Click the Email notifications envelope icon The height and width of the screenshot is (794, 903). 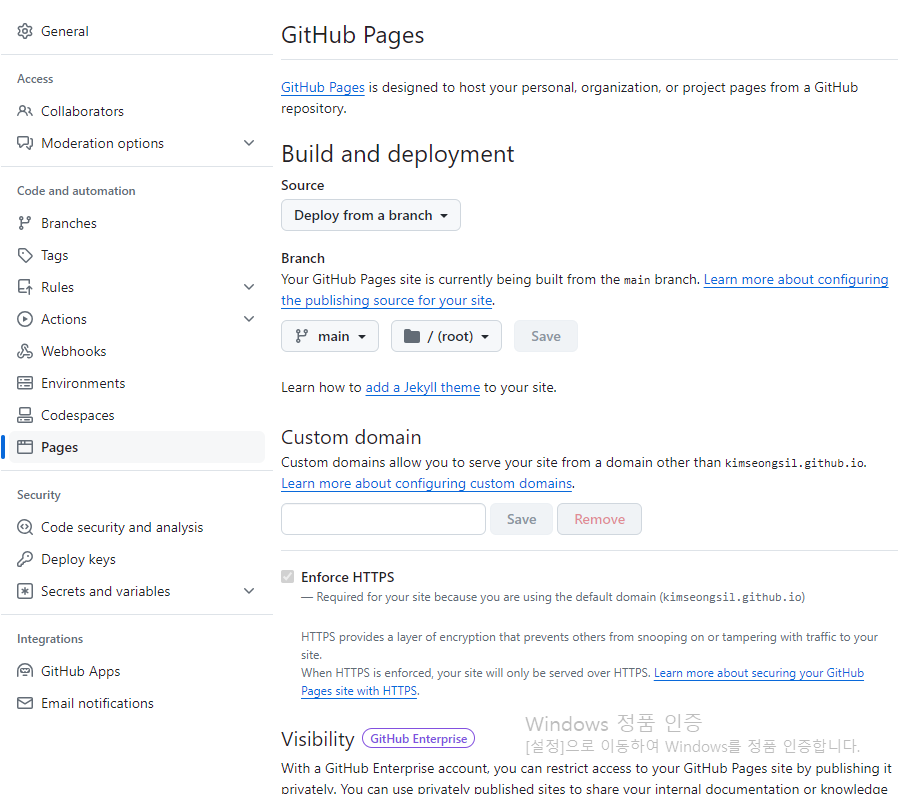pyautogui.click(x=25, y=703)
